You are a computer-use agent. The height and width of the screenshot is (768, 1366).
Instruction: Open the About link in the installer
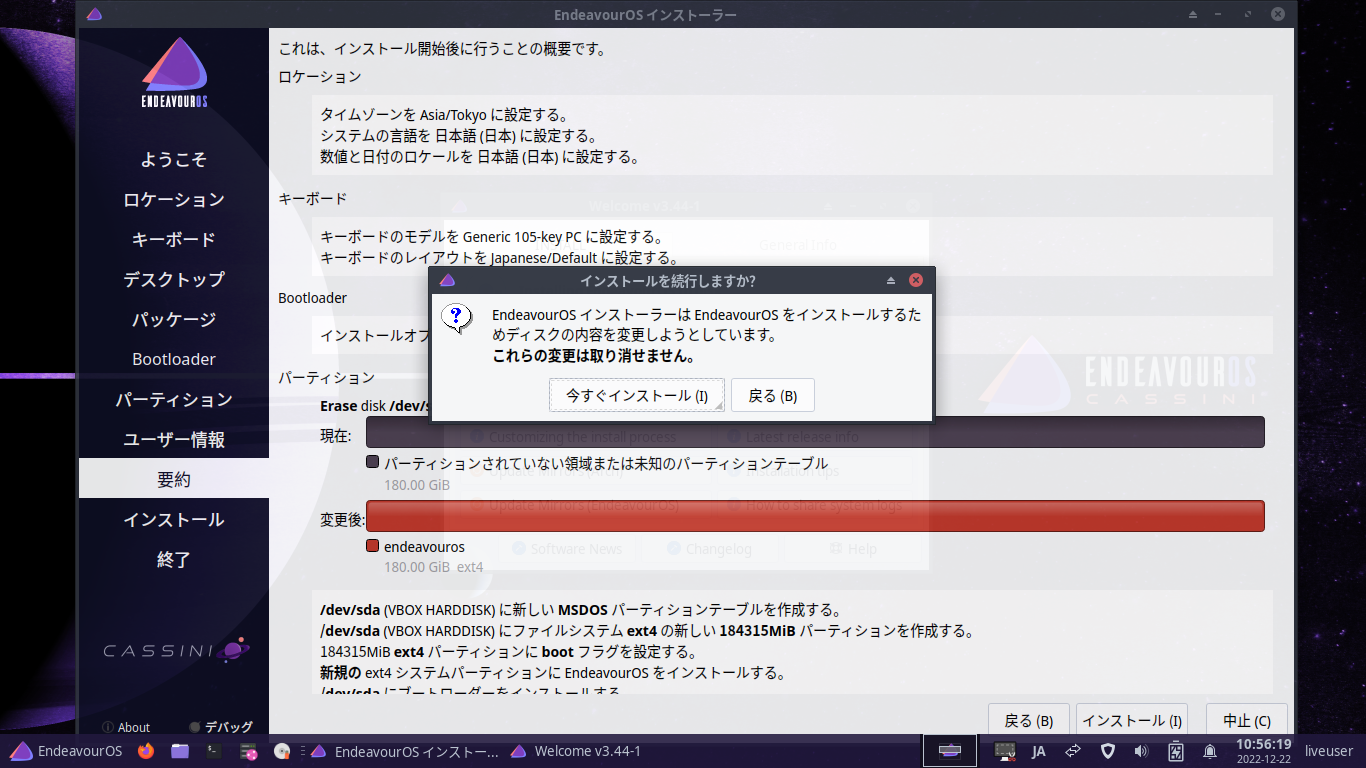point(126,727)
